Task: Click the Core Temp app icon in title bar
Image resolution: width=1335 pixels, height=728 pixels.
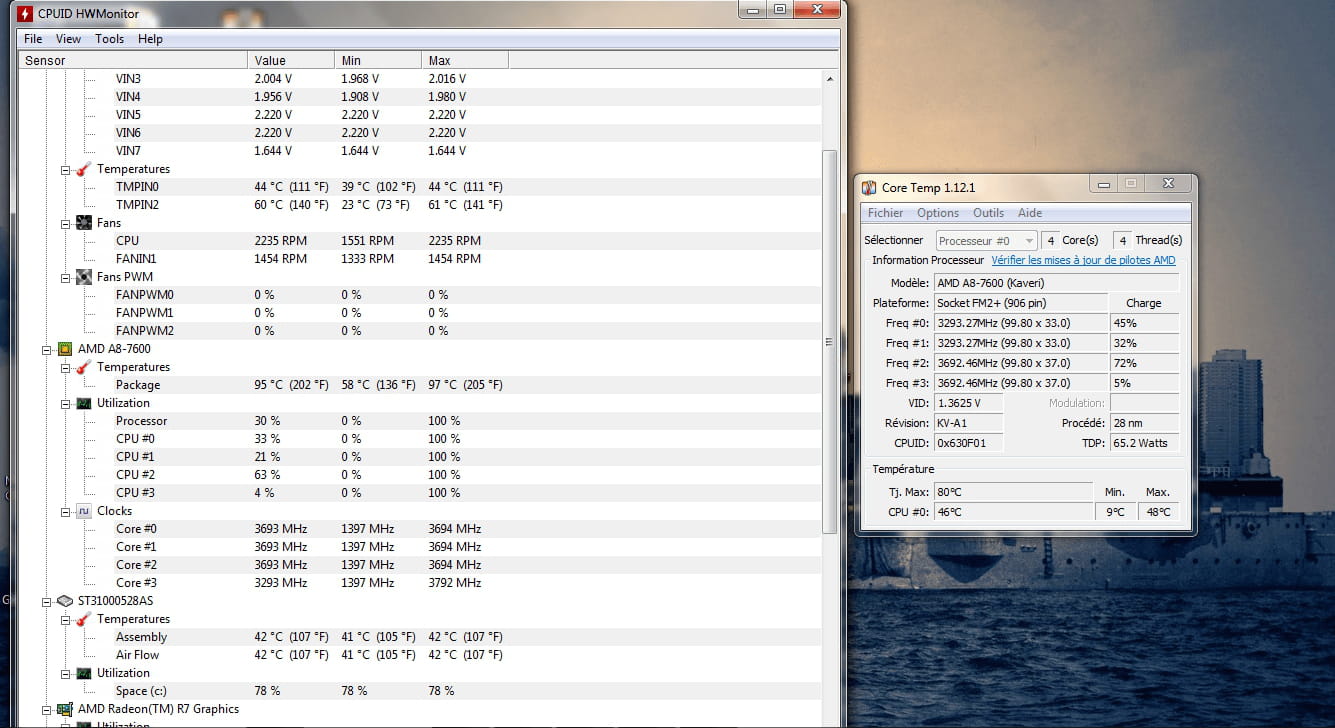Action: pyautogui.click(x=868, y=187)
